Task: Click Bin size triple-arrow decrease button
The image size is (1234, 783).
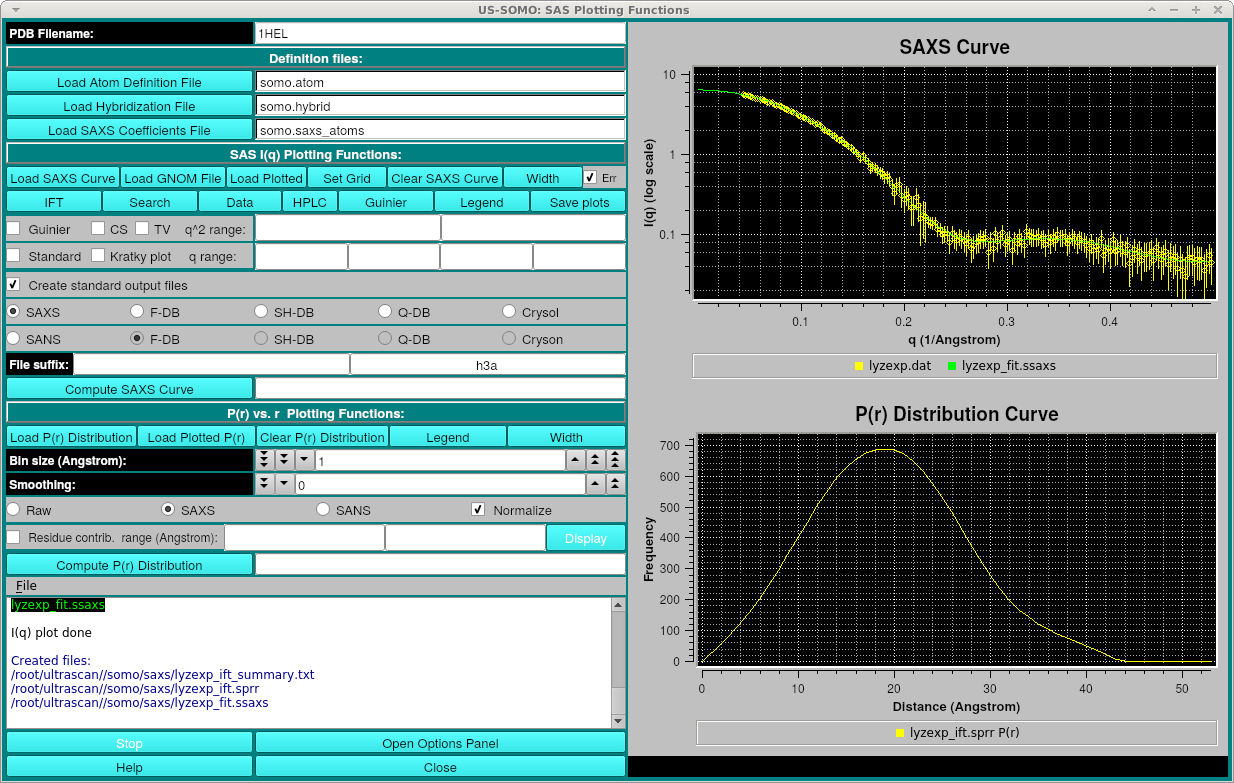Action: (264, 460)
